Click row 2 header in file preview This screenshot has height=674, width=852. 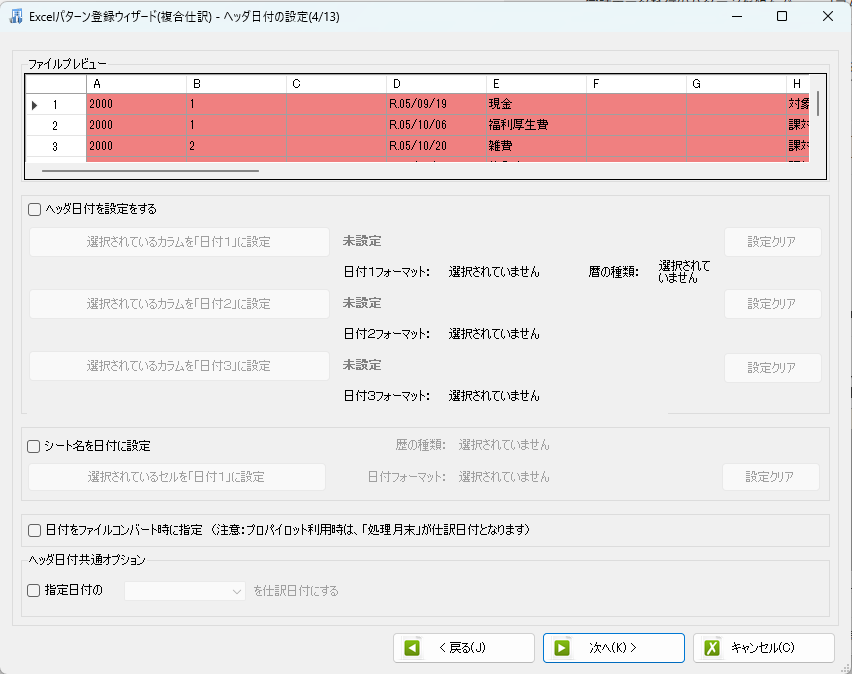pyautogui.click(x=55, y=125)
